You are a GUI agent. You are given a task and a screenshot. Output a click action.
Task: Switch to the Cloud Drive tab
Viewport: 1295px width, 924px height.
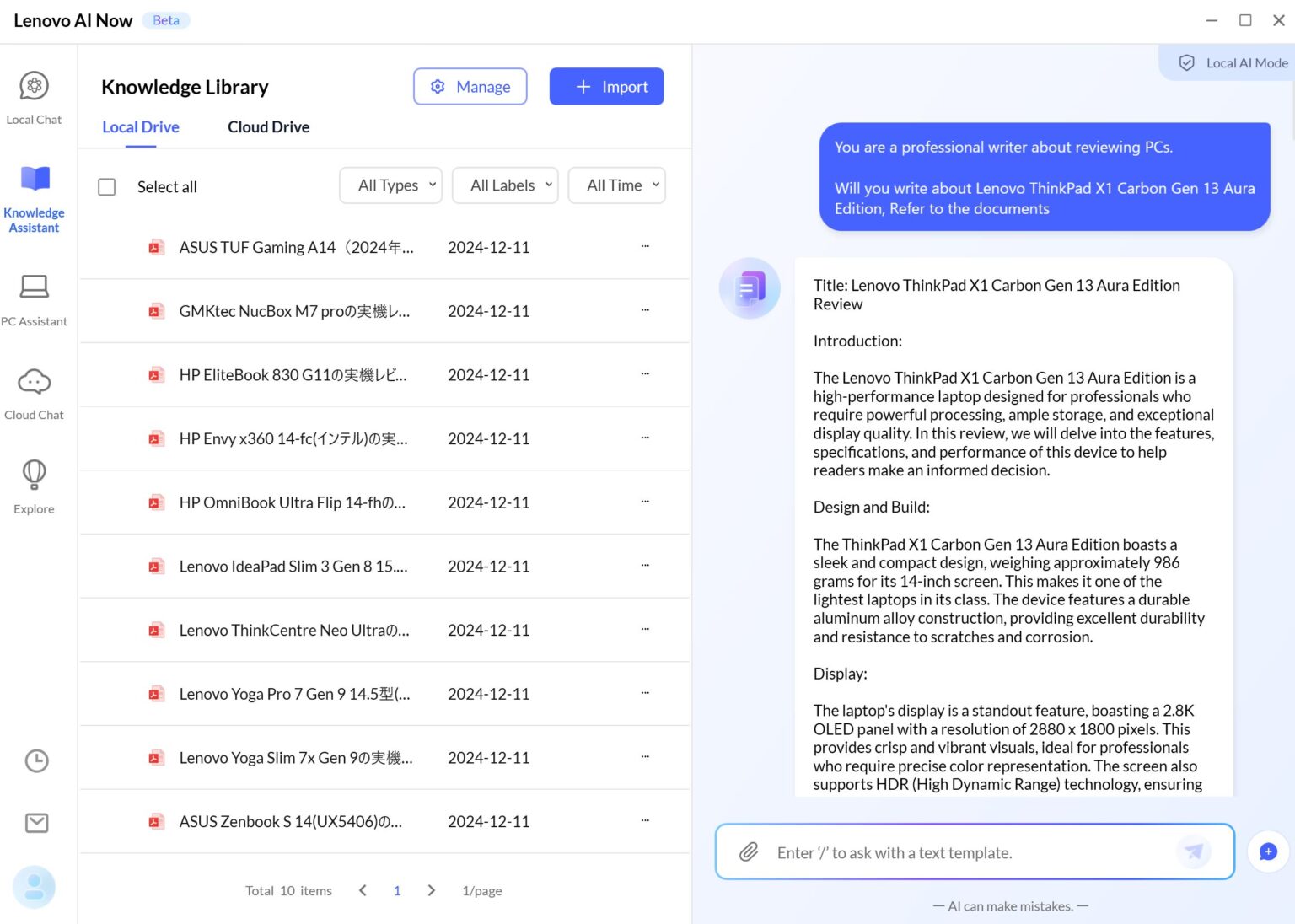pos(268,127)
